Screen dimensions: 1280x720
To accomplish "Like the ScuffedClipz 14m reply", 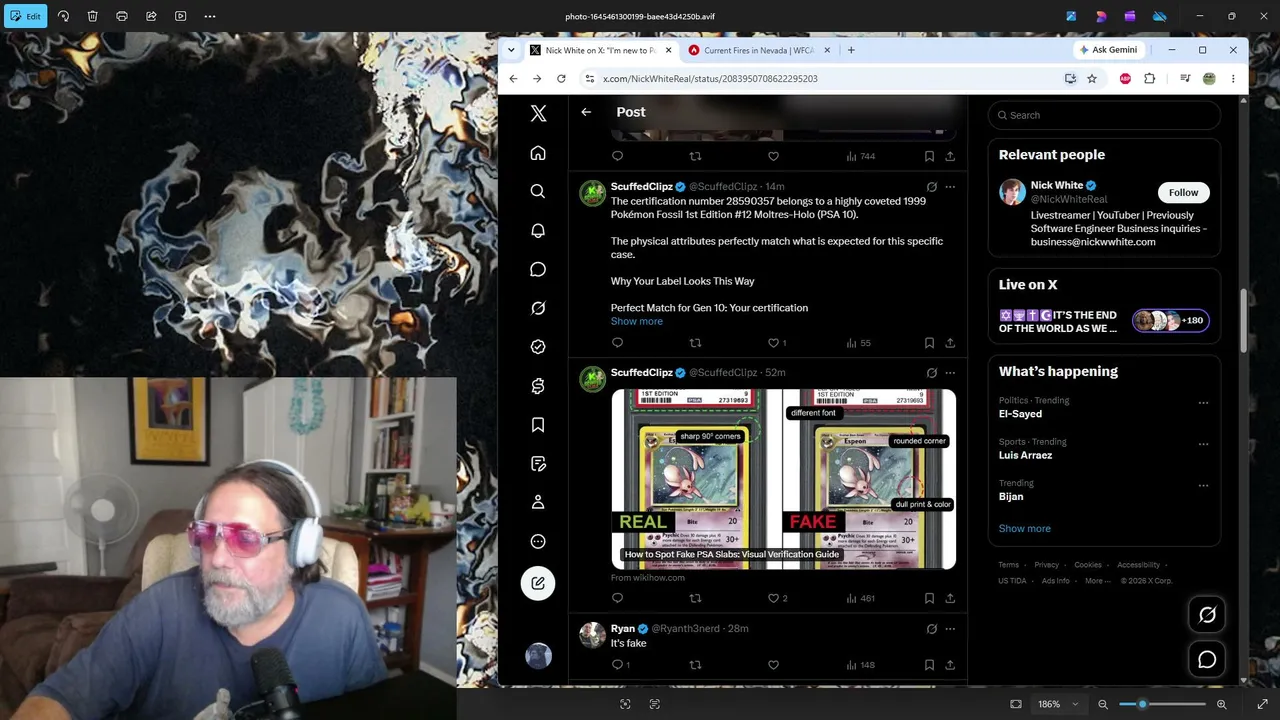I will coord(773,343).
